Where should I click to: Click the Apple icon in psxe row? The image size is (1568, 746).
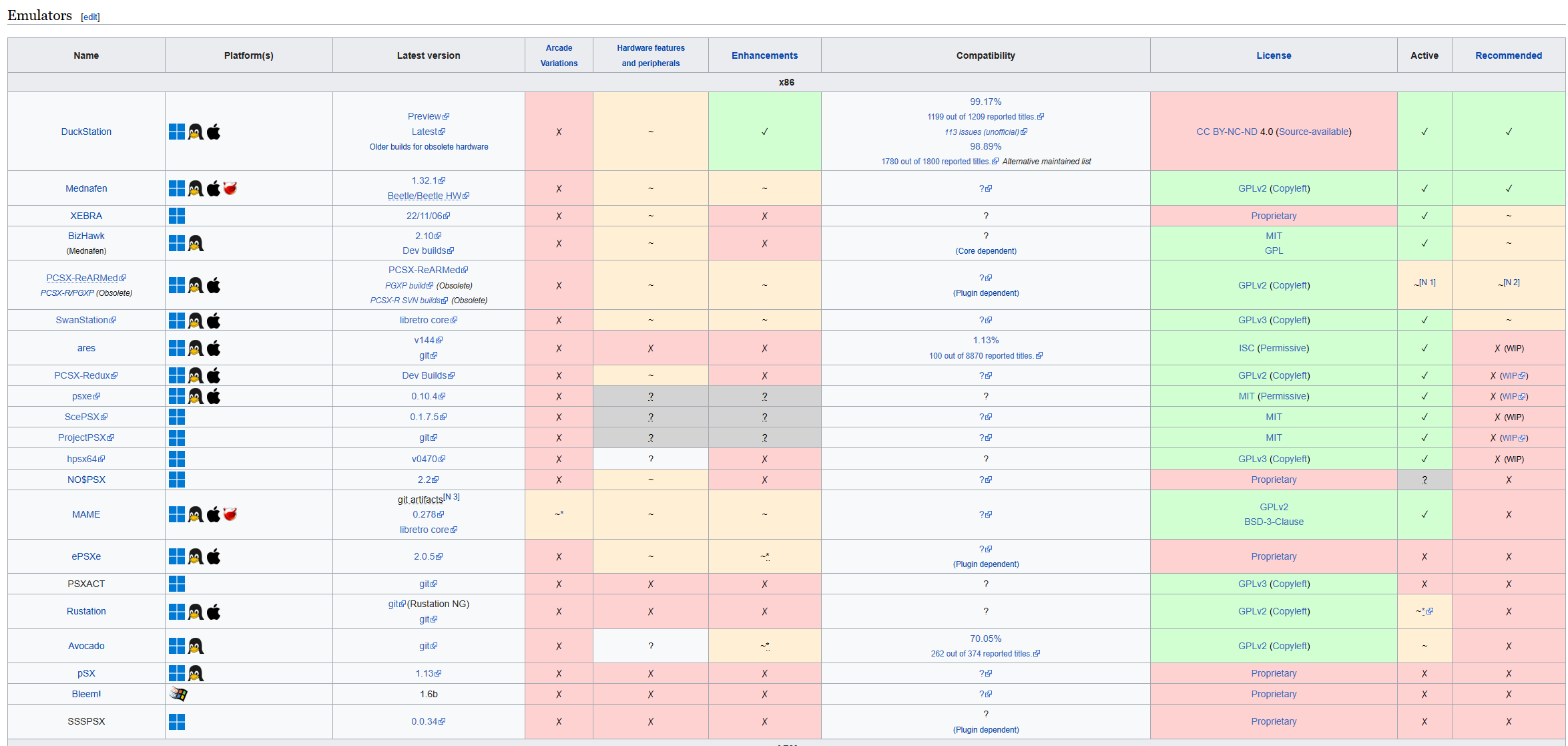(214, 396)
